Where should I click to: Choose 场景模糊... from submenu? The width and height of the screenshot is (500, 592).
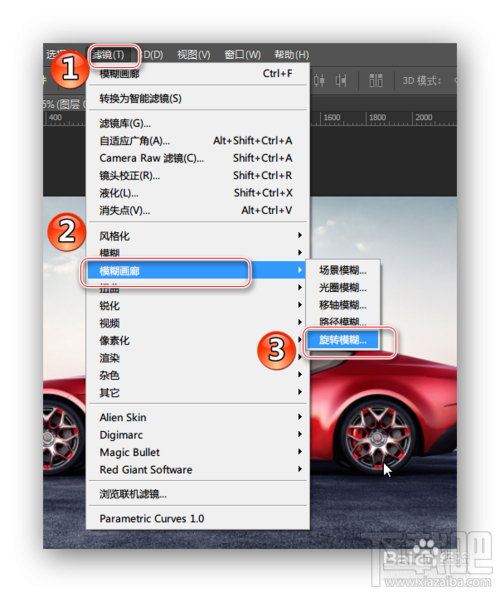(x=343, y=270)
